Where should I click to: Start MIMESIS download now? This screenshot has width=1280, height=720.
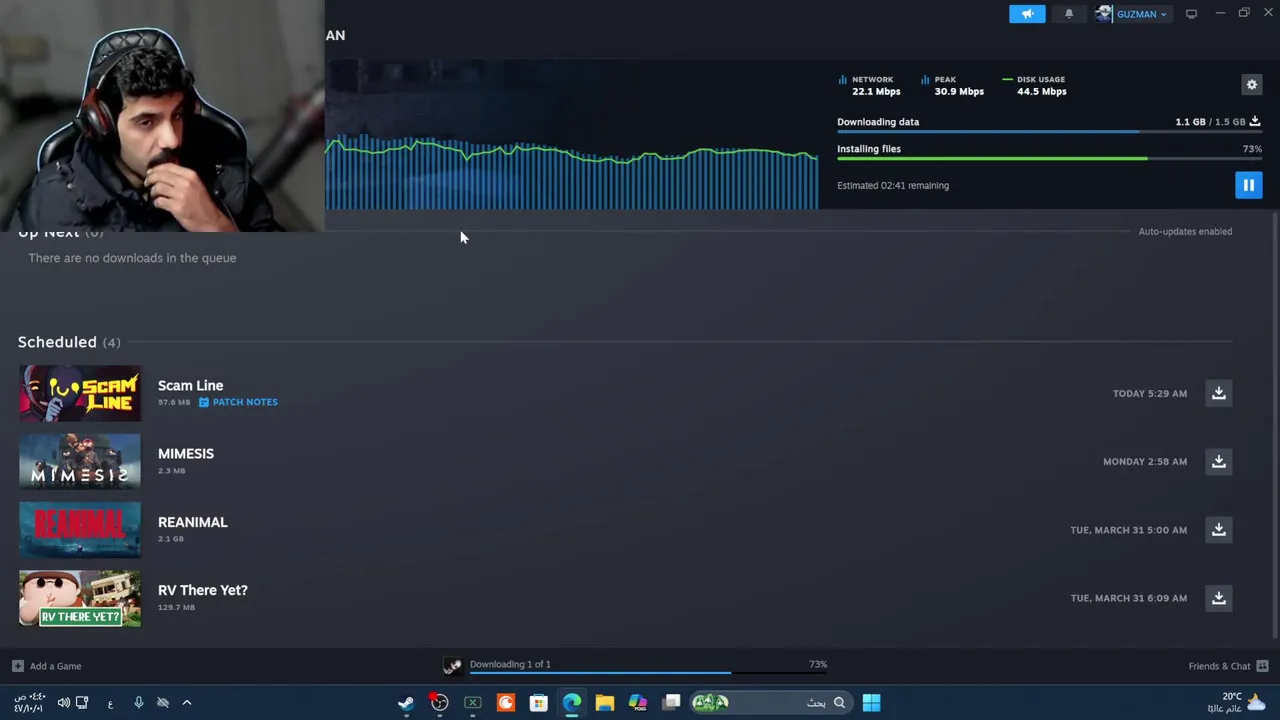pyautogui.click(x=1218, y=461)
